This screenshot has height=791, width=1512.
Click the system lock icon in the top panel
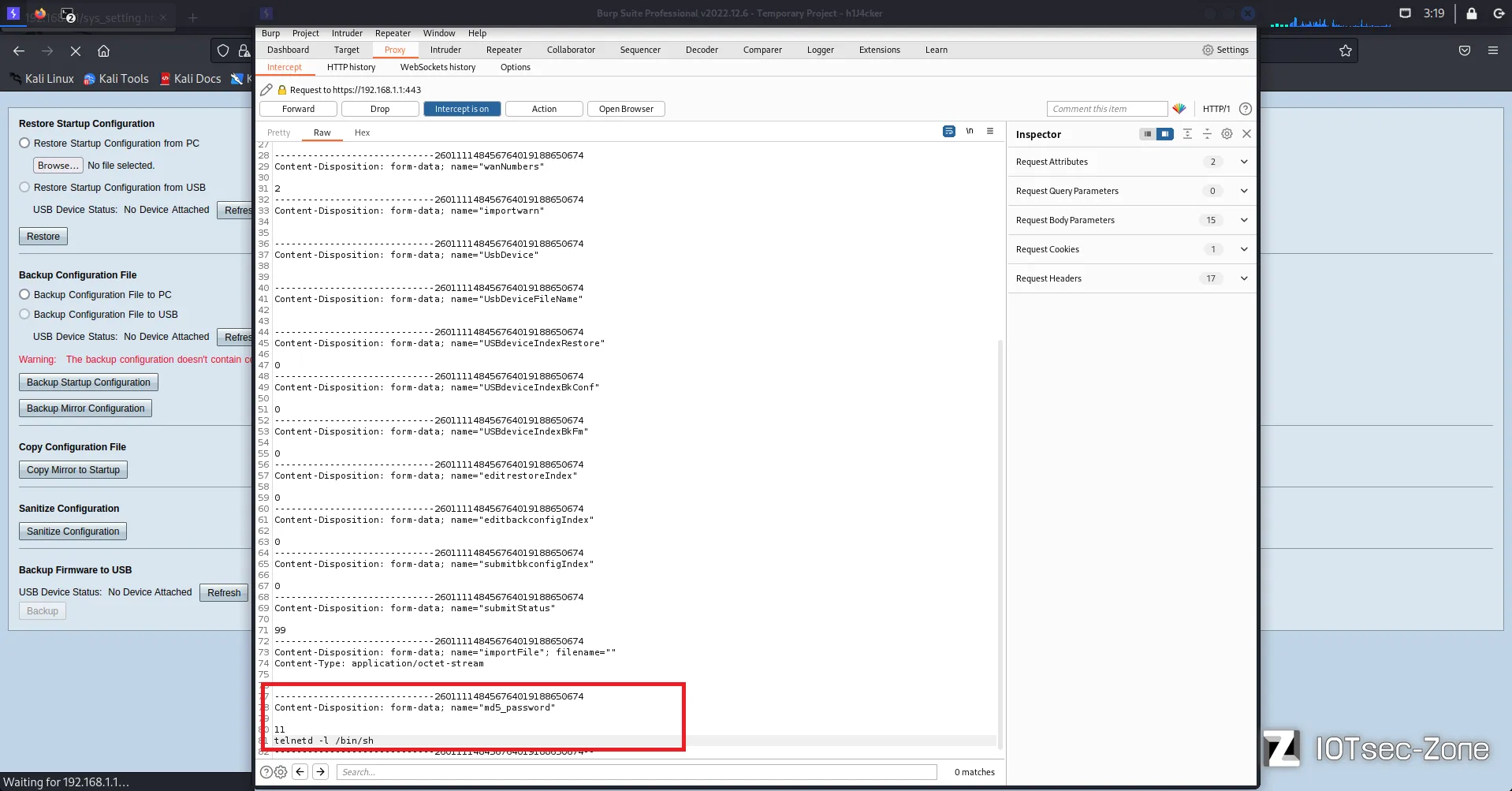(x=1471, y=13)
